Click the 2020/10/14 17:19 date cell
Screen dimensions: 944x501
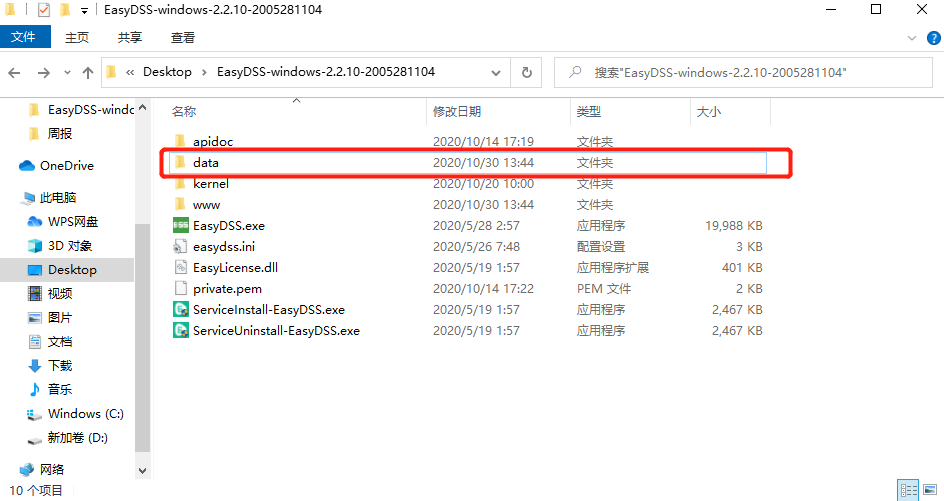483,142
